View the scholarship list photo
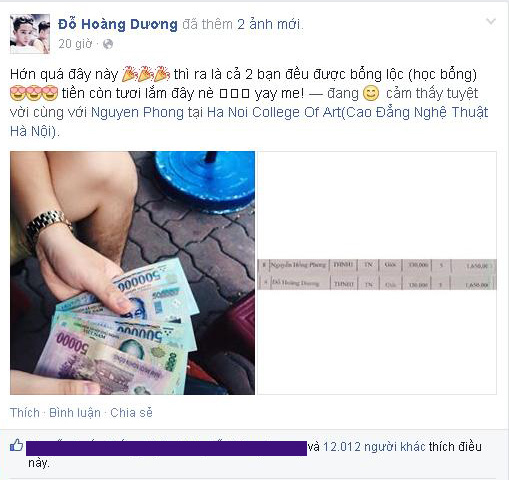 (377, 273)
